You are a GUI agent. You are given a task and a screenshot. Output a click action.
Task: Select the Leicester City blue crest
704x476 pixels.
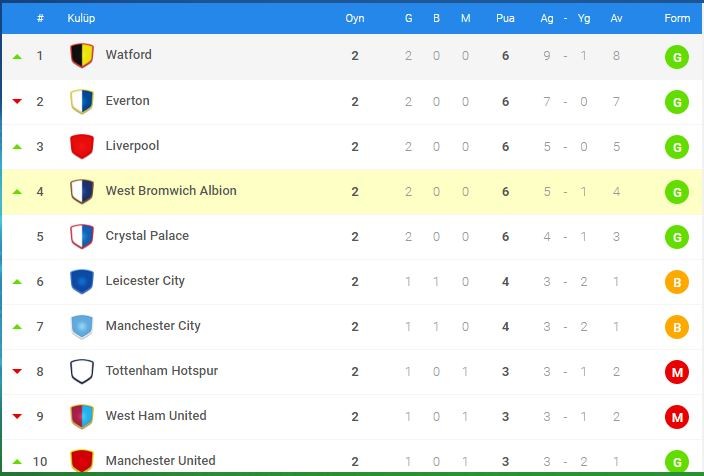click(x=82, y=282)
